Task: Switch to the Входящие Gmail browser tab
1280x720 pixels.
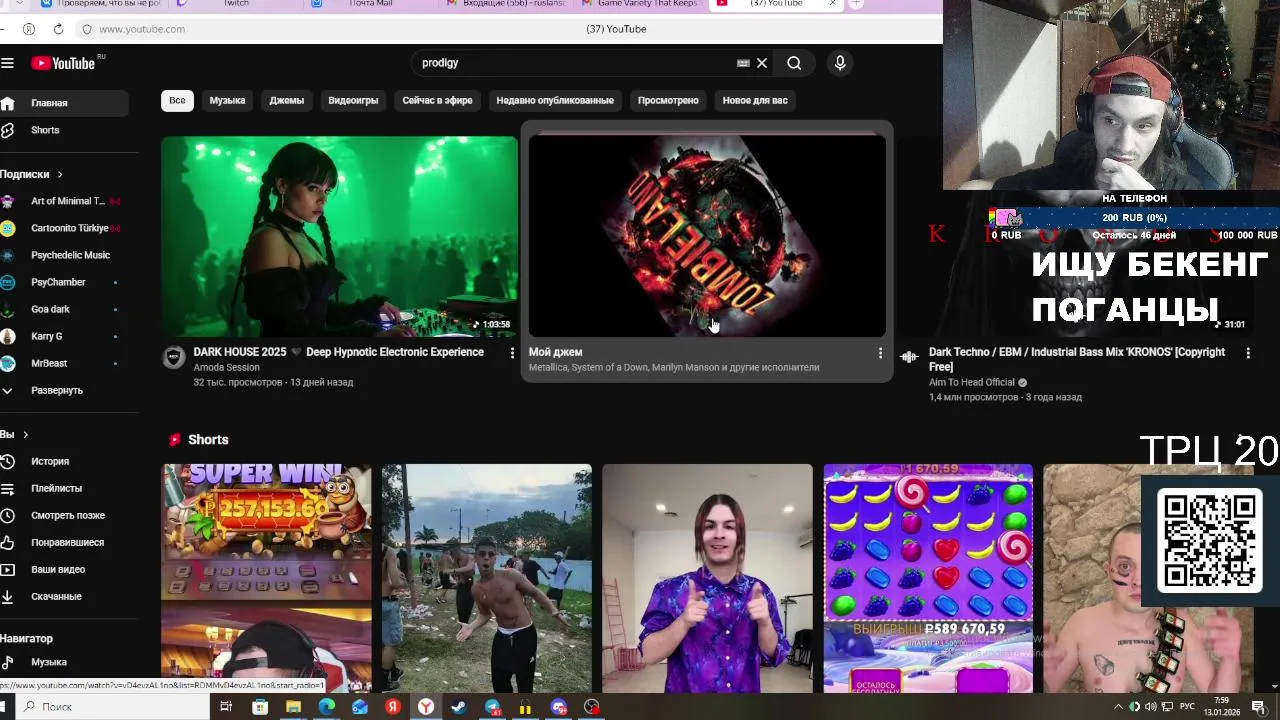Action: [507, 4]
